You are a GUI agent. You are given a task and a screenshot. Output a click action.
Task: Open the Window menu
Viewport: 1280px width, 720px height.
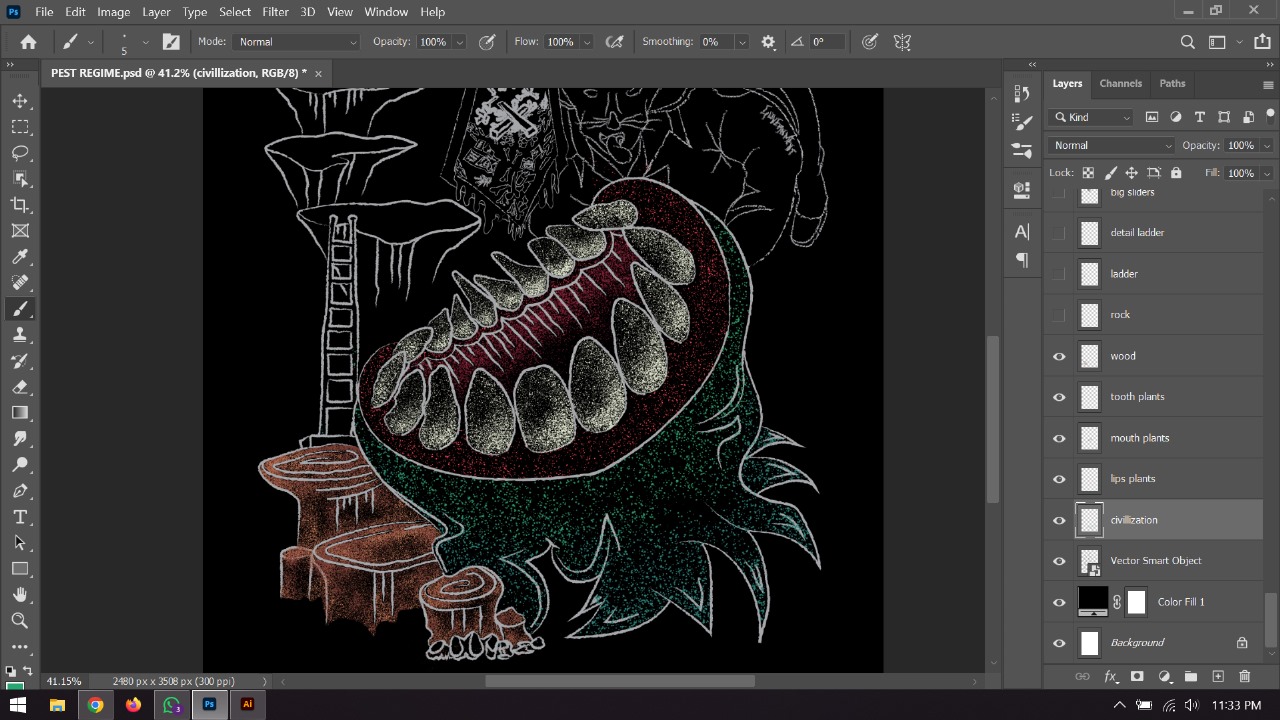point(386,12)
